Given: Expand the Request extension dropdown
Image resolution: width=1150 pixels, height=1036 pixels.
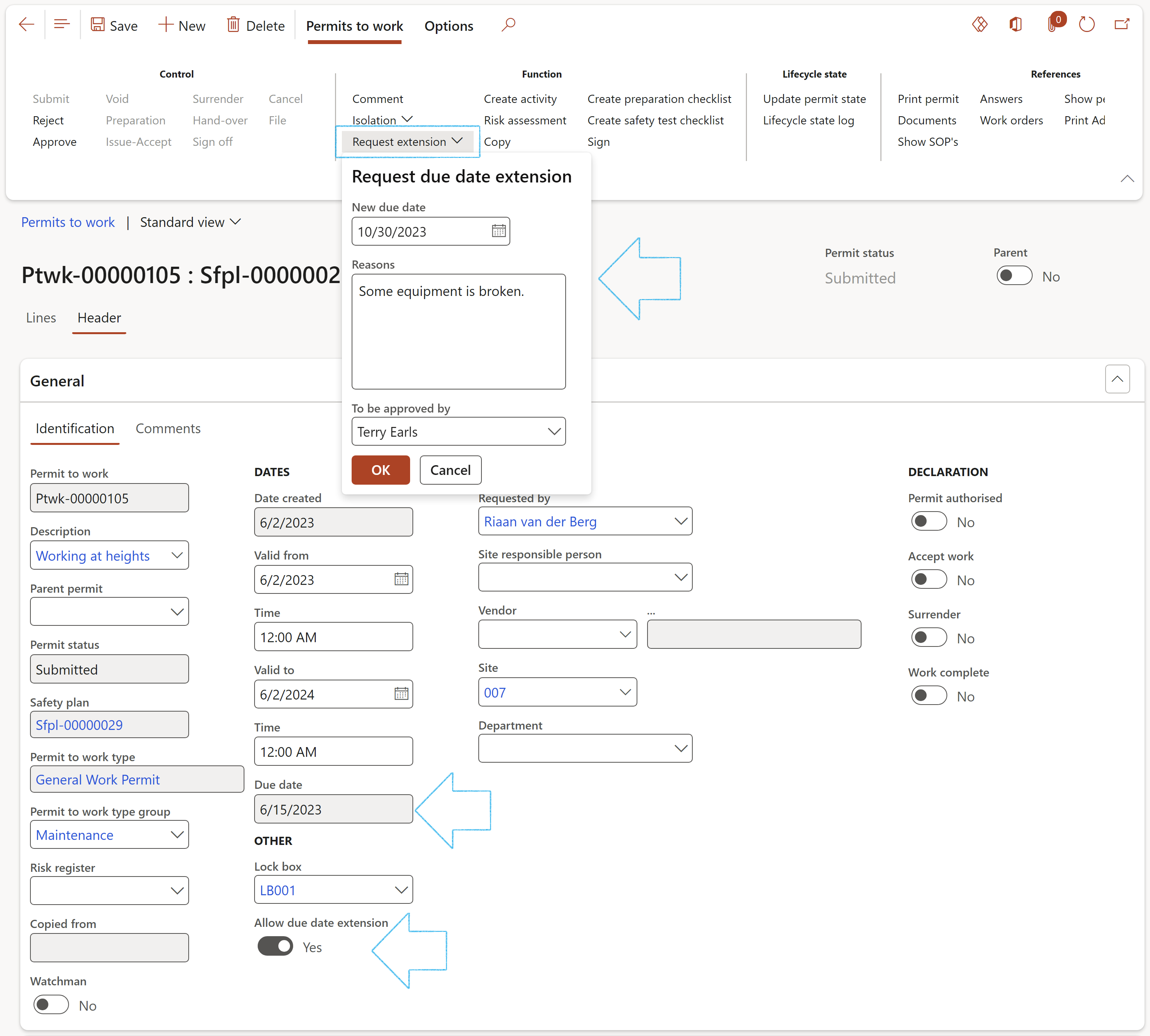Looking at the screenshot, I should (407, 142).
